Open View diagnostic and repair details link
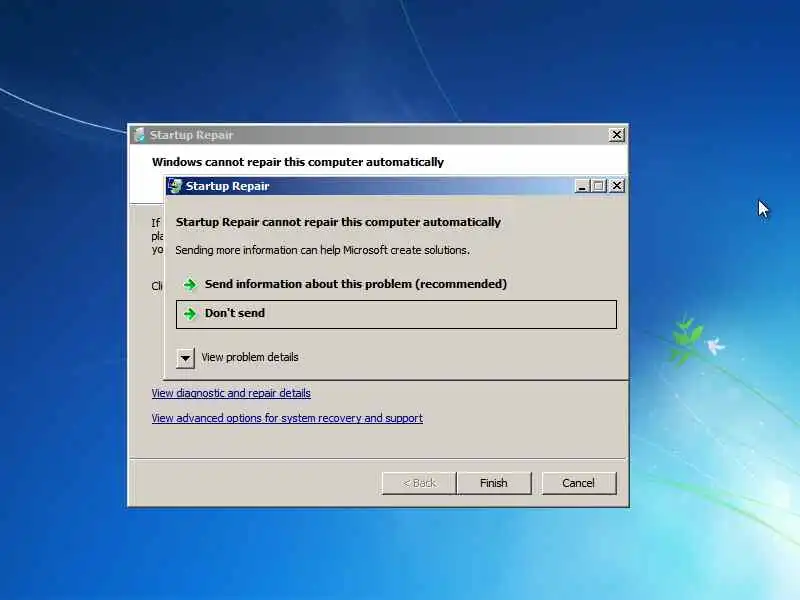Screen dimensions: 800x600 coord(231,393)
